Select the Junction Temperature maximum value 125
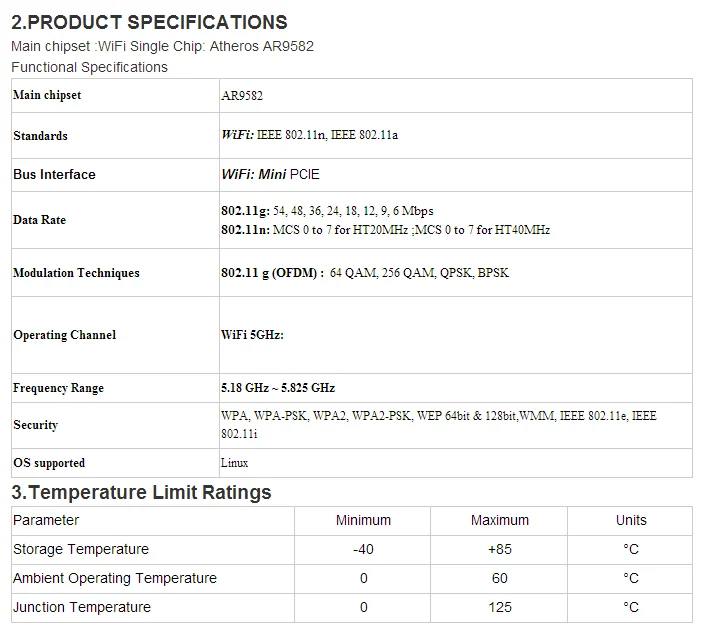704x639 pixels. click(500, 607)
